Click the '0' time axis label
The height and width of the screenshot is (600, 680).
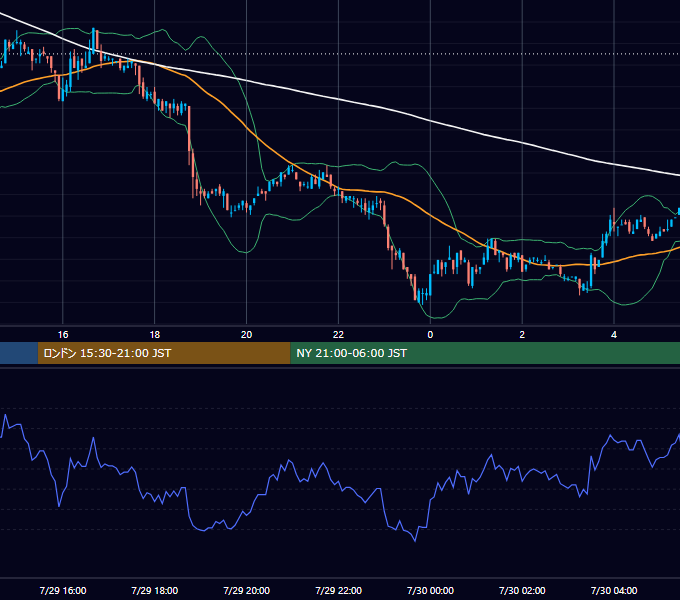[430, 335]
